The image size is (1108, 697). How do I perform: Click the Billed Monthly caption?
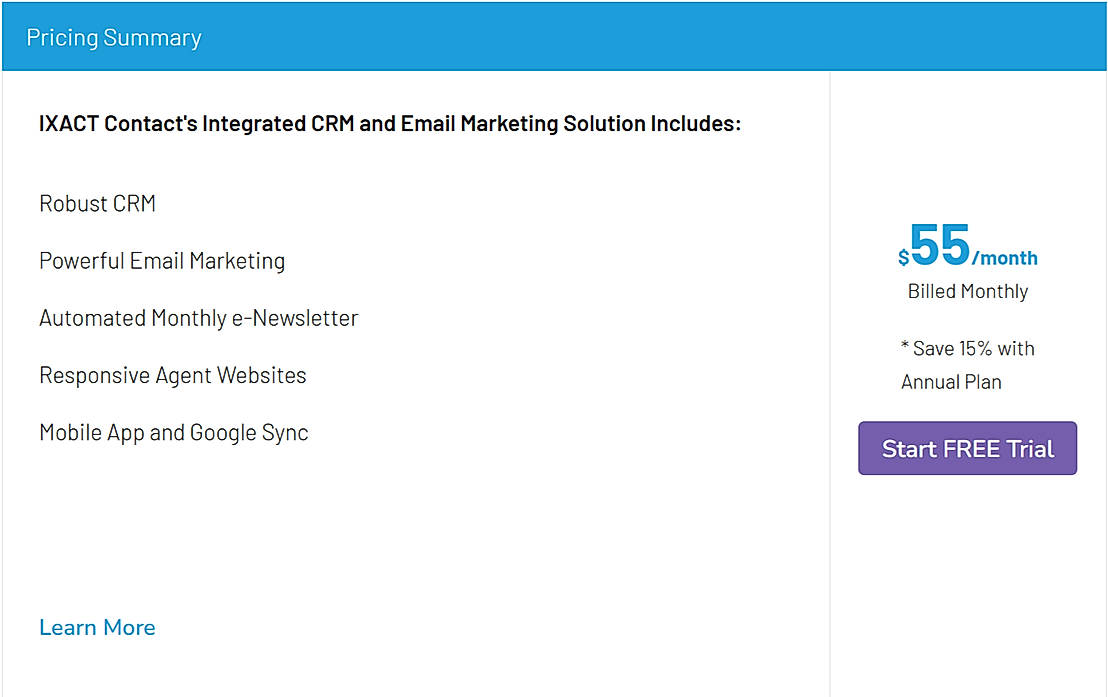[x=967, y=291]
